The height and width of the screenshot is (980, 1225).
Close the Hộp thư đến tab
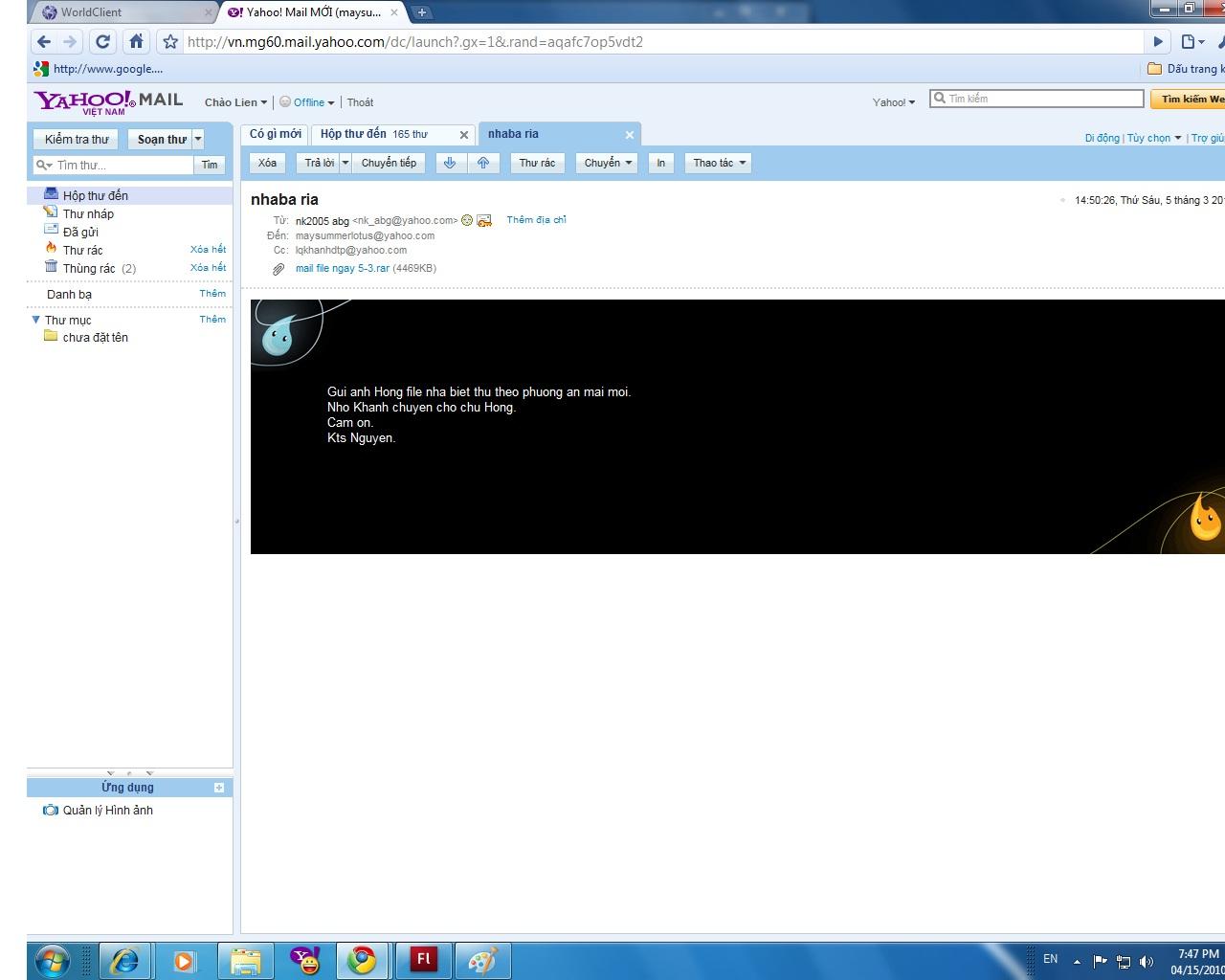point(464,135)
